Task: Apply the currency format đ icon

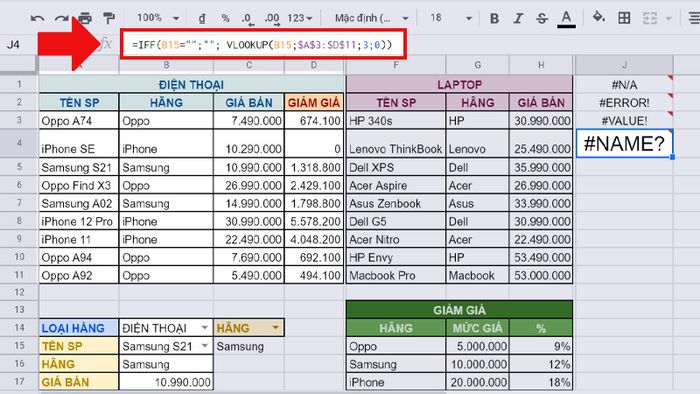Action: coord(202,18)
